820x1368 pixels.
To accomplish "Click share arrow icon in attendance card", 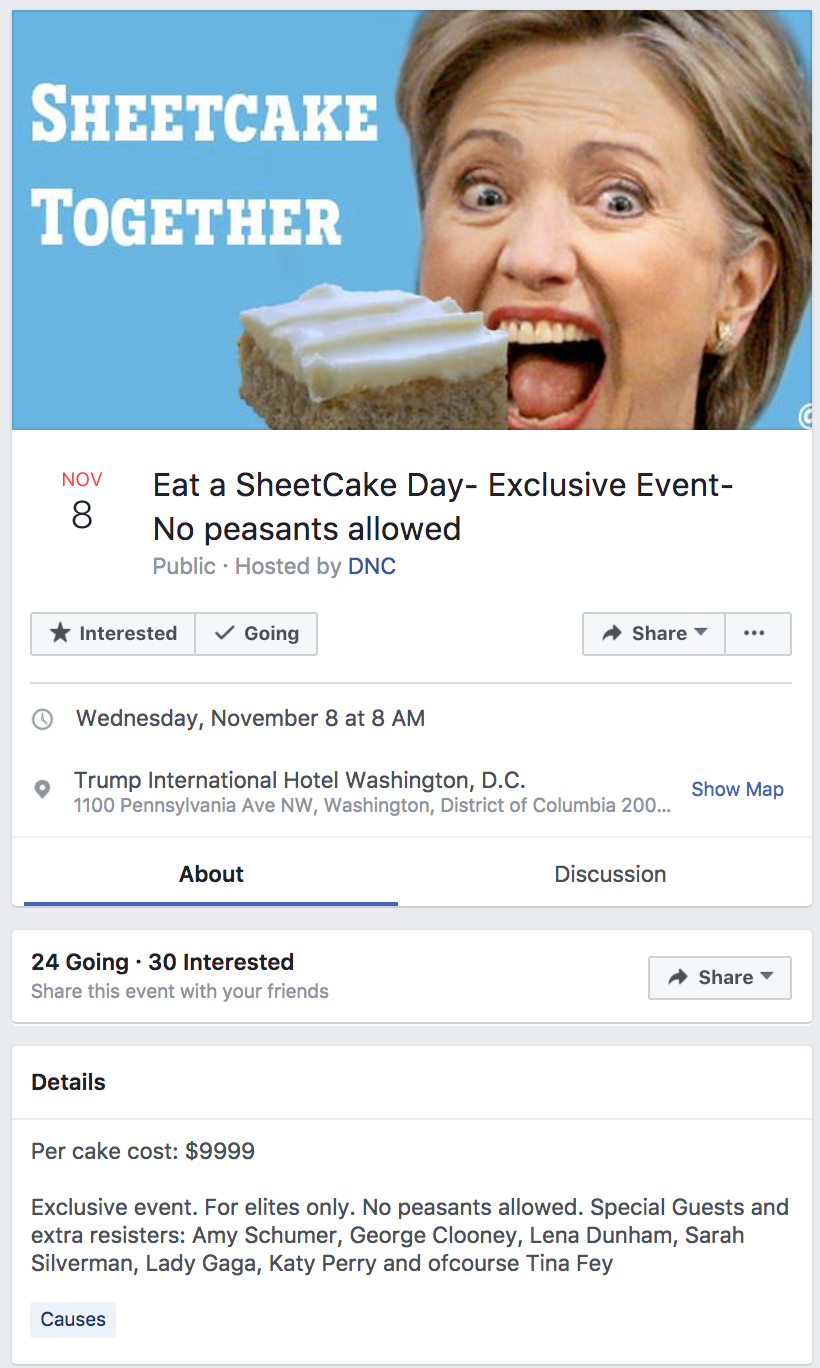I will tap(678, 978).
